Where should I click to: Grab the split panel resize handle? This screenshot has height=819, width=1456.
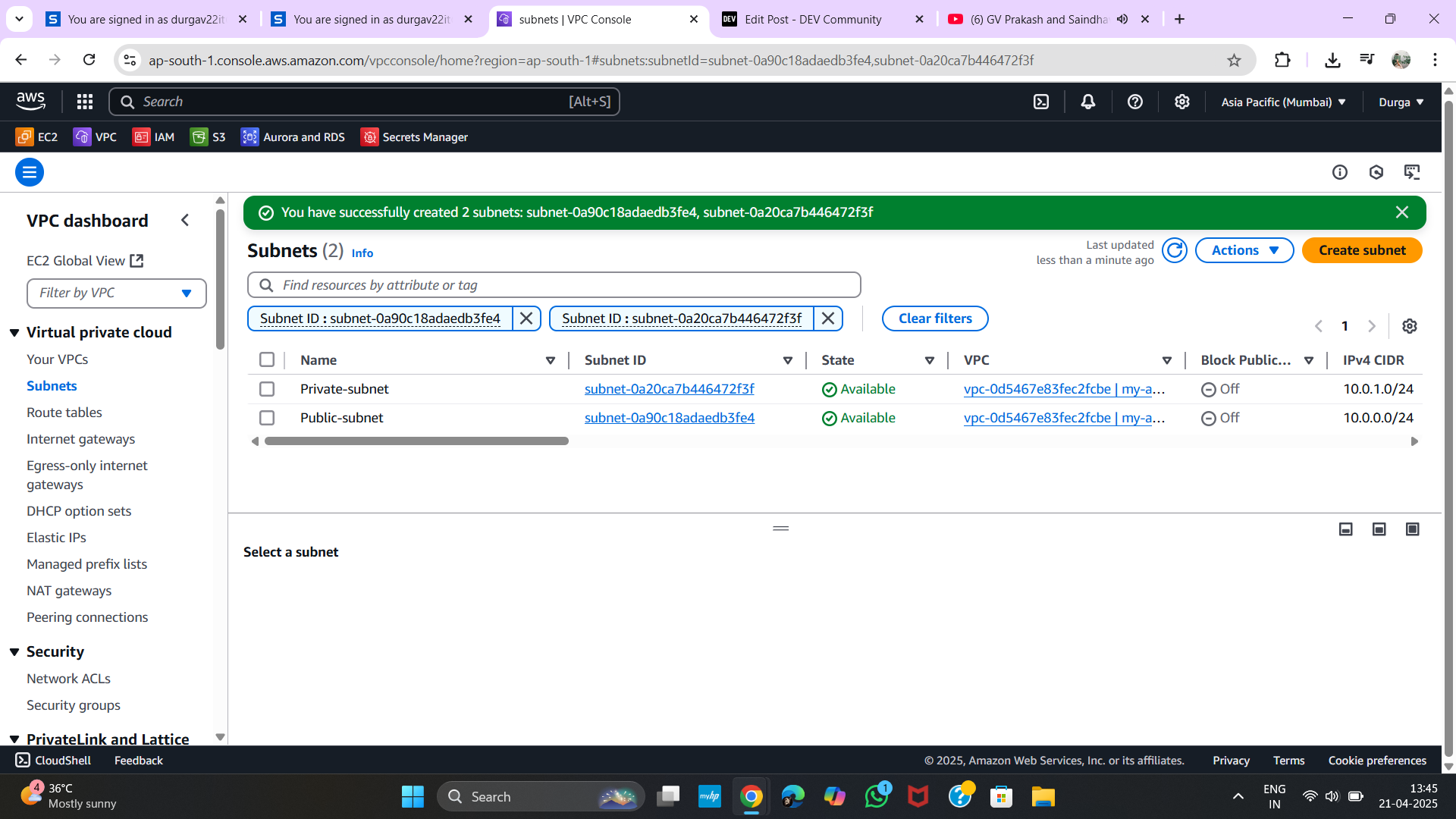pos(781,529)
